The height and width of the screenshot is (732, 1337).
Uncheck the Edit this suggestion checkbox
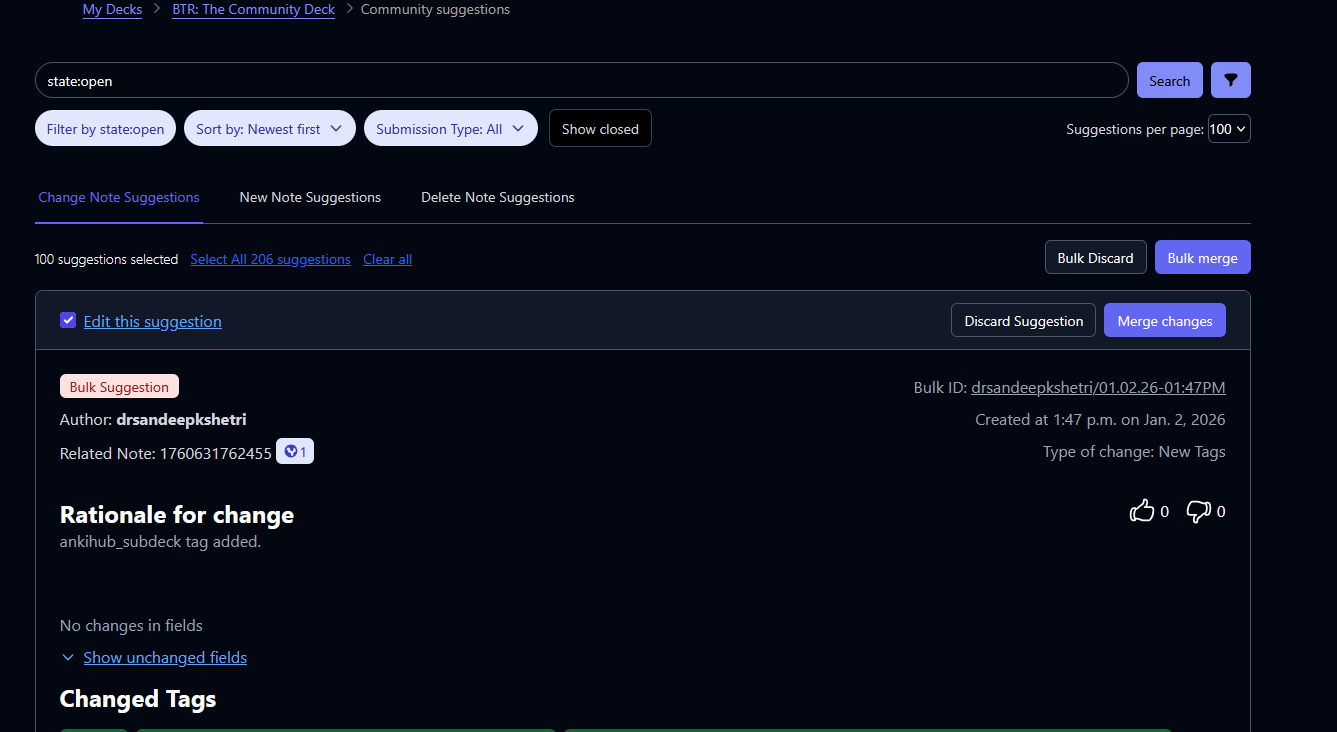(x=68, y=320)
